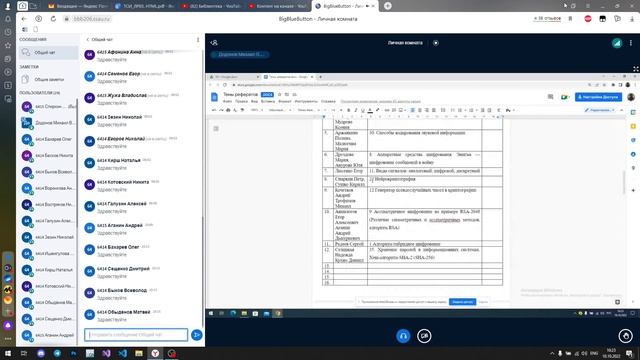This screenshot has height=360, width=640.
Task: Bookmark this page in the browser
Action: 570,19
